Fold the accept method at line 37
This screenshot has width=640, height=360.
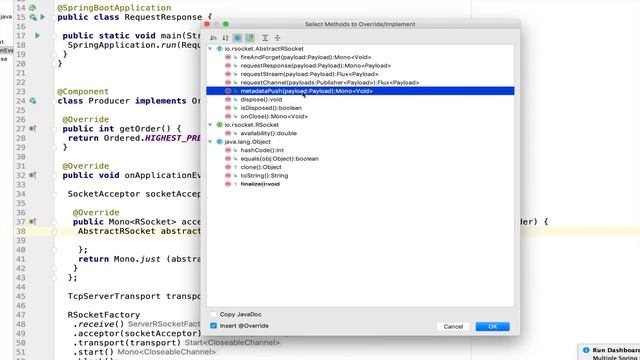(x=53, y=222)
